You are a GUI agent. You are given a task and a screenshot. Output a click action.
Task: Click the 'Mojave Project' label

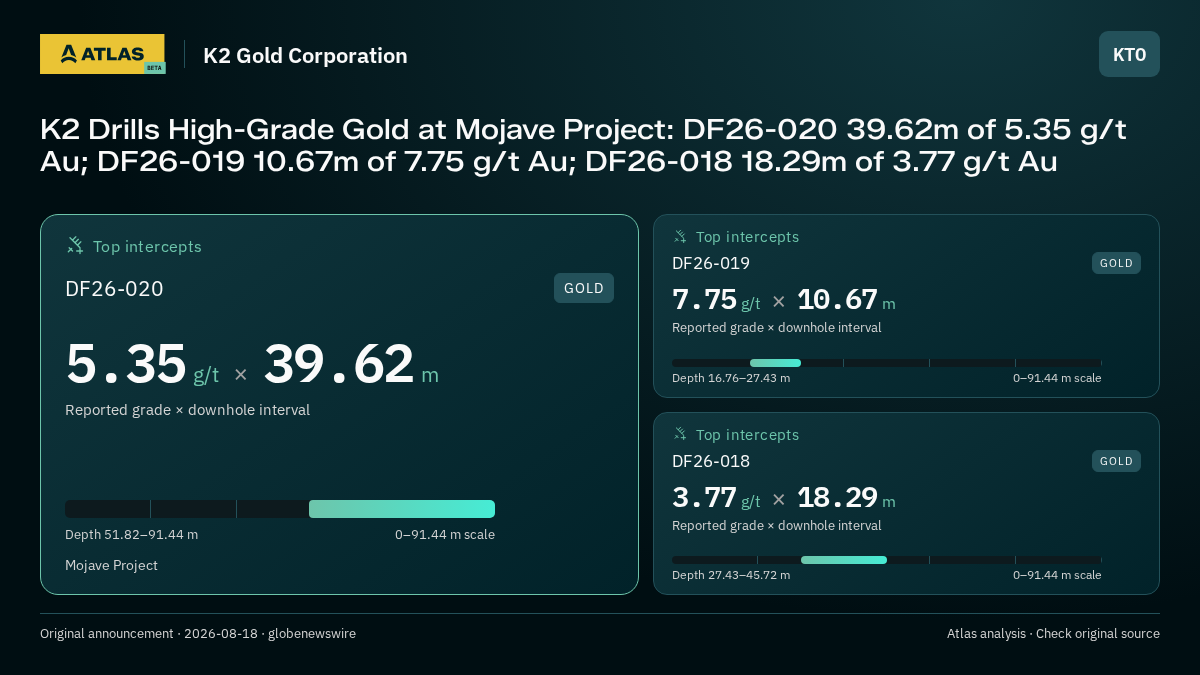(x=111, y=565)
